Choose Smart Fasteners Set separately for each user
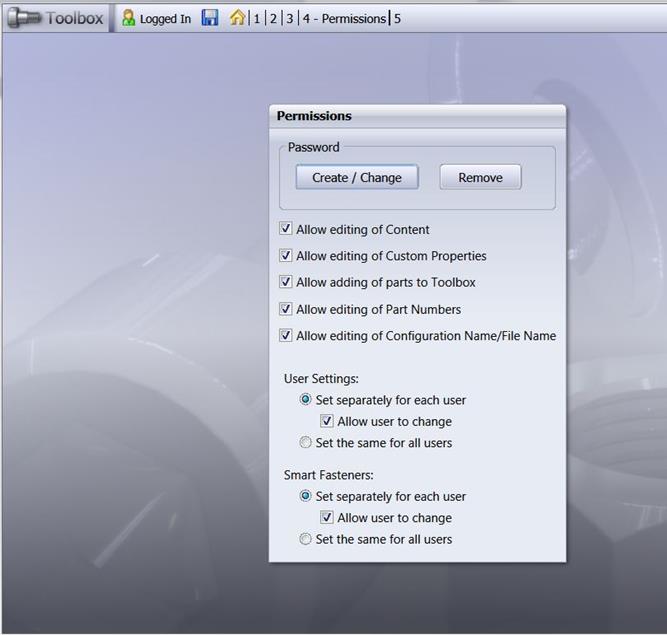Image resolution: width=667 pixels, height=635 pixels. click(x=306, y=496)
